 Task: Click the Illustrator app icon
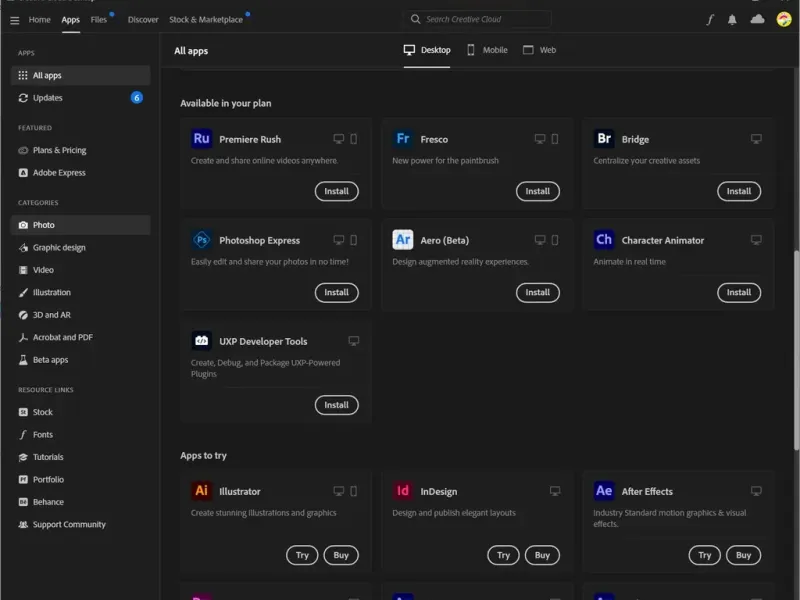[202, 490]
